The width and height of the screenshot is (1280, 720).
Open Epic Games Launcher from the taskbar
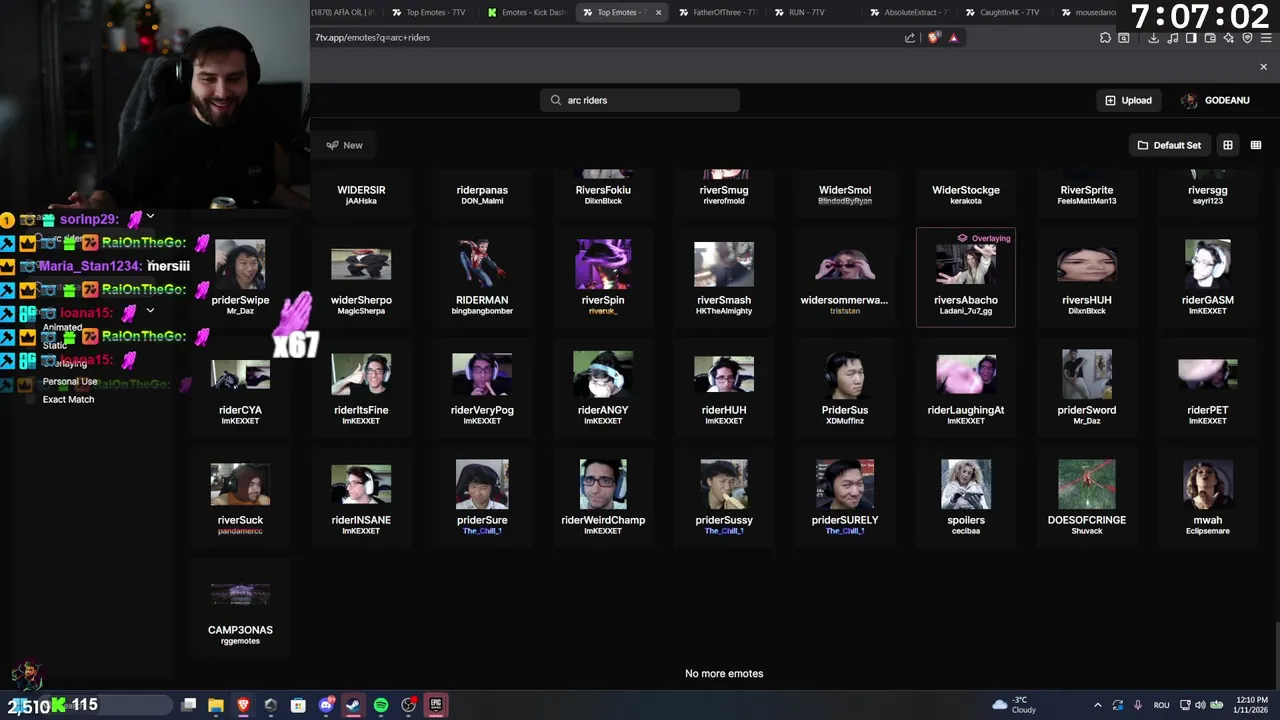point(436,705)
